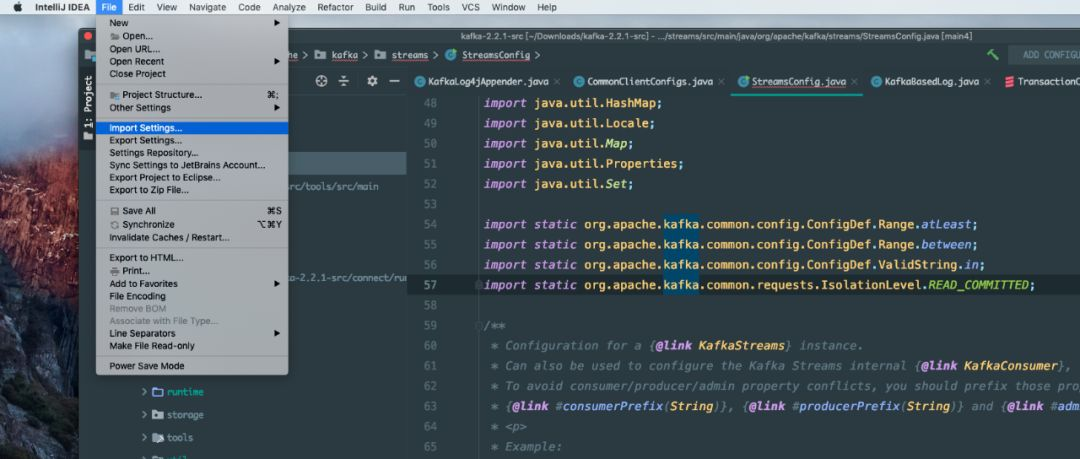Select Synchronize in File menu
The image size is (1080, 459).
coord(192,225)
